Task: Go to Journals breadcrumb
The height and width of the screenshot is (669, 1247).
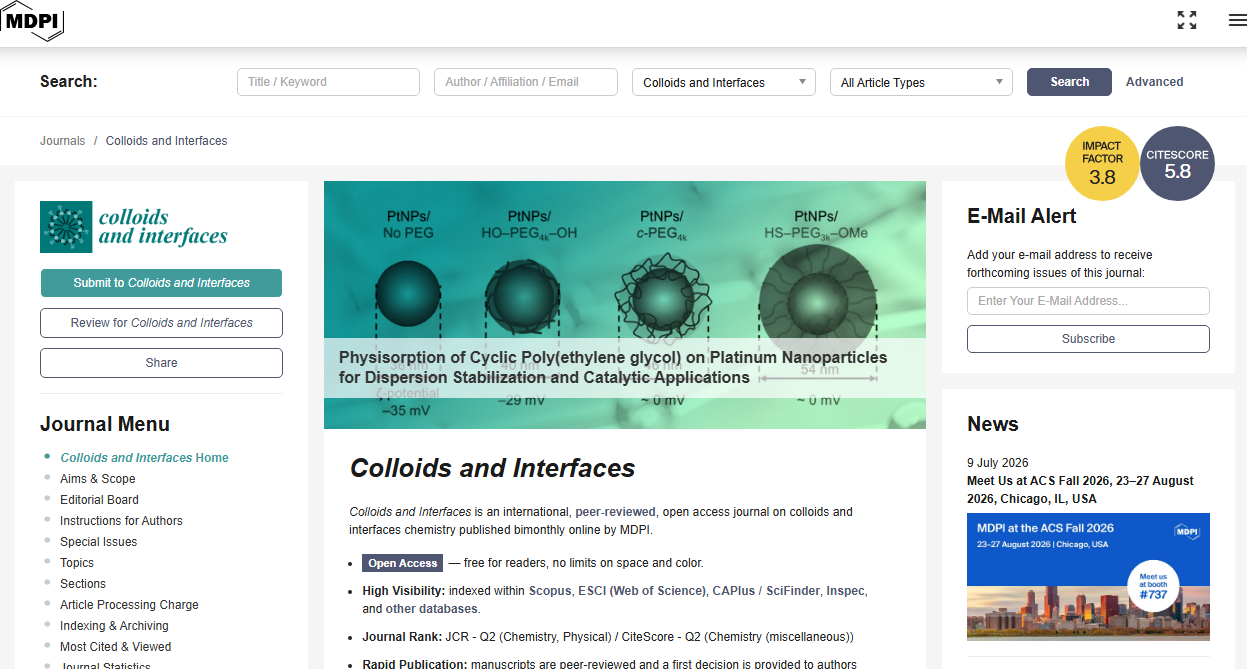Action: click(x=62, y=141)
